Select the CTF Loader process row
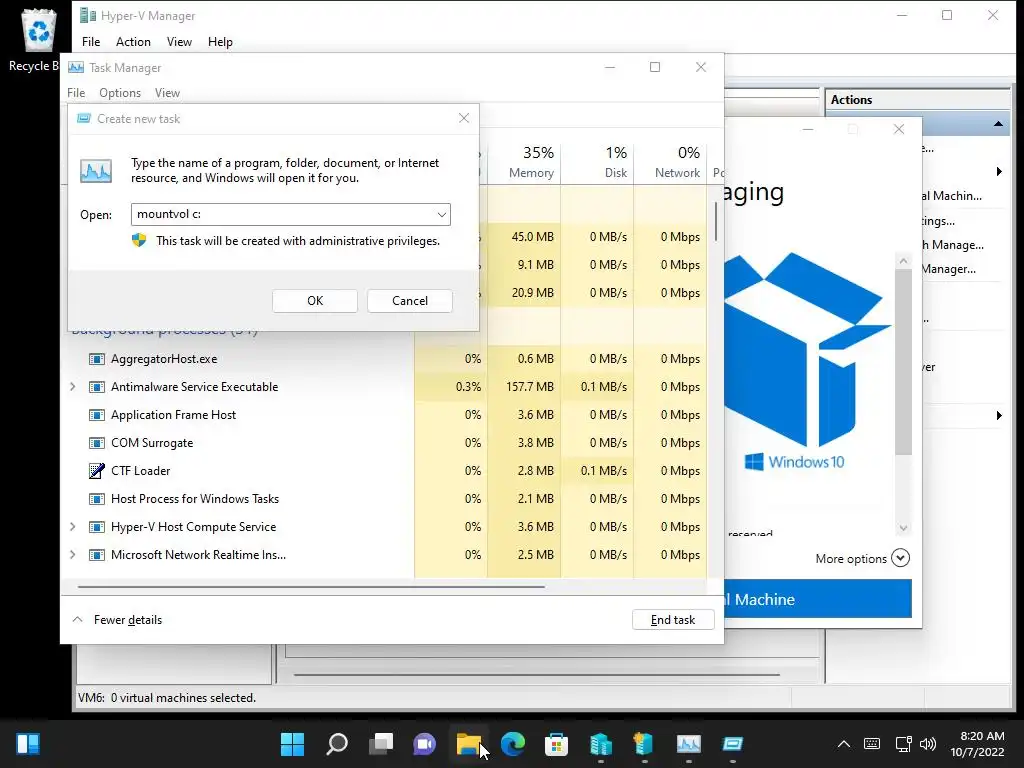Image resolution: width=1024 pixels, height=768 pixels. coord(385,471)
